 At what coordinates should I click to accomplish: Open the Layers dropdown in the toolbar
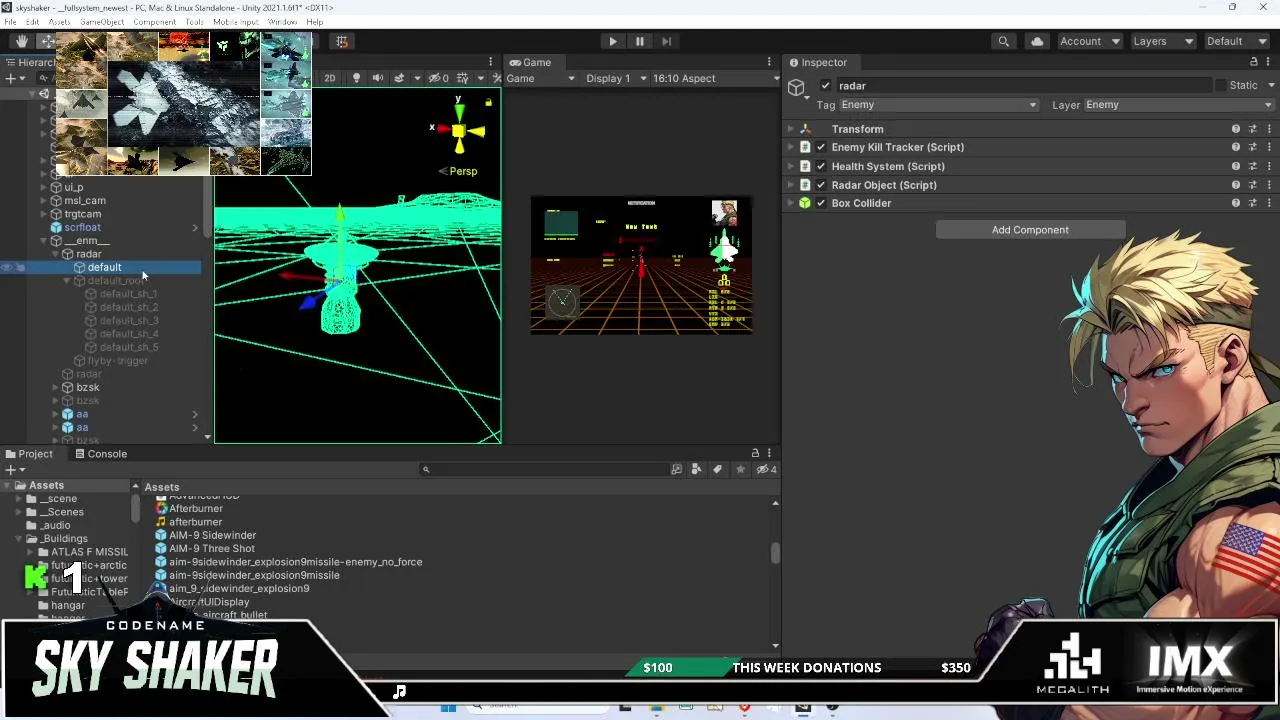(x=1163, y=41)
